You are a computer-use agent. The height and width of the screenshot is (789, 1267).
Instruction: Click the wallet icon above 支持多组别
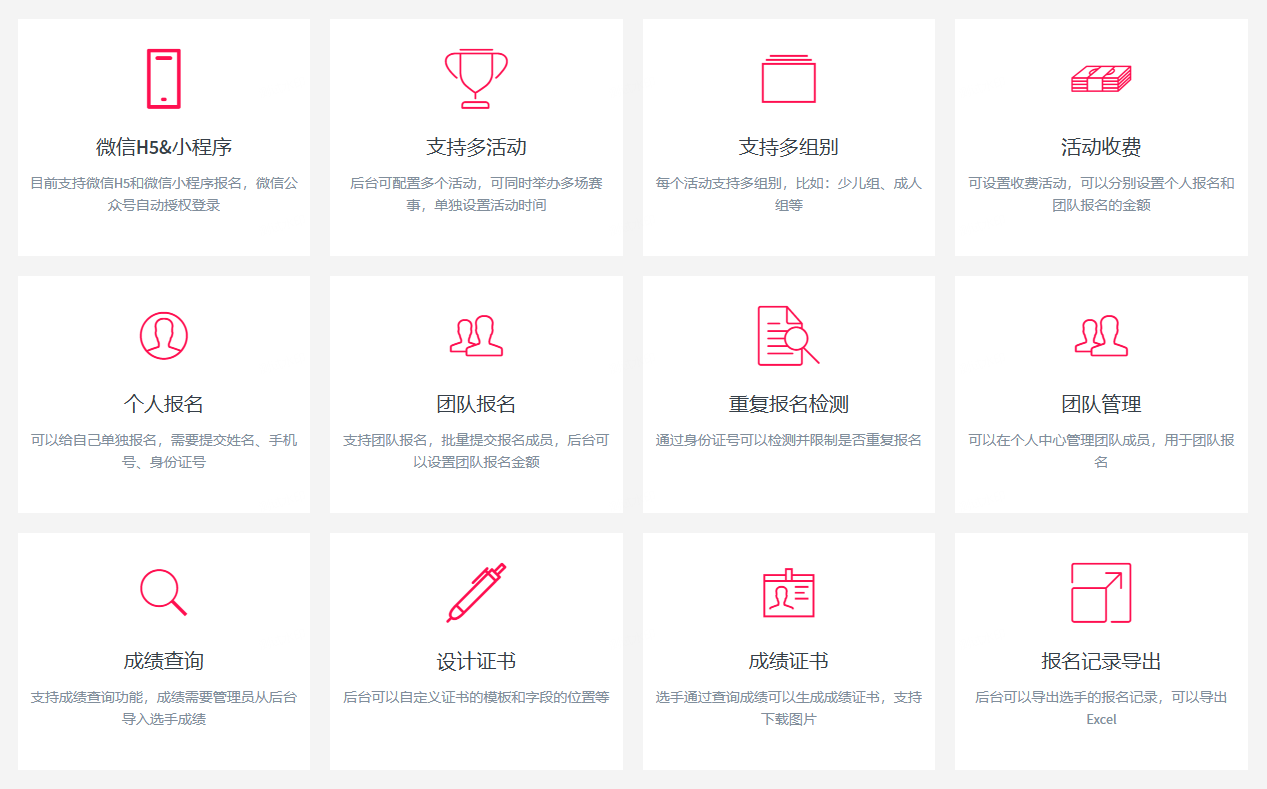click(789, 77)
